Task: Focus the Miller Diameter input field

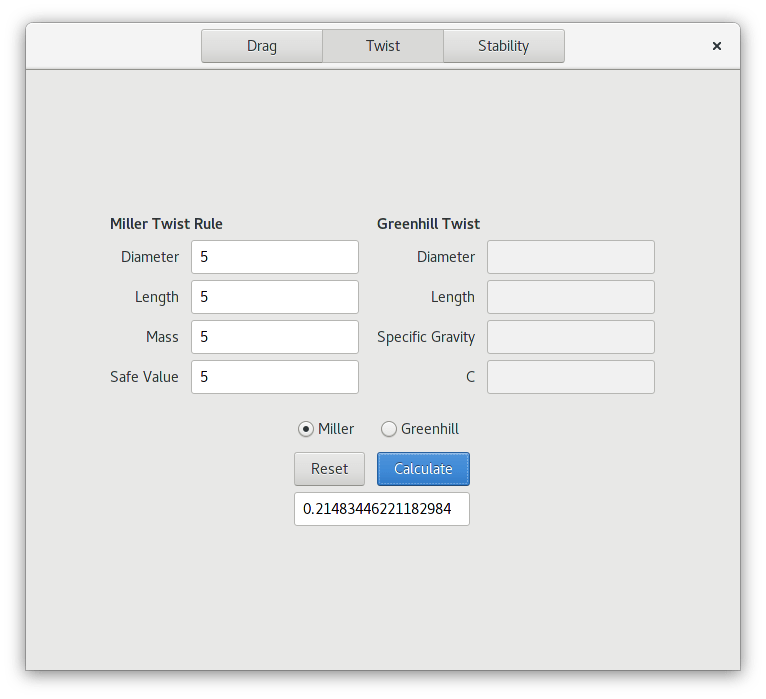Action: (x=275, y=257)
